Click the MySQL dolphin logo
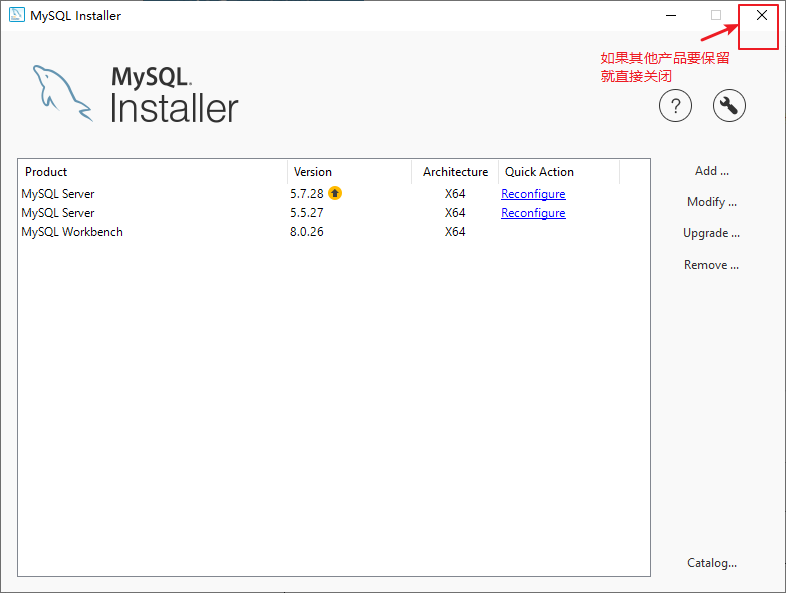 63,94
